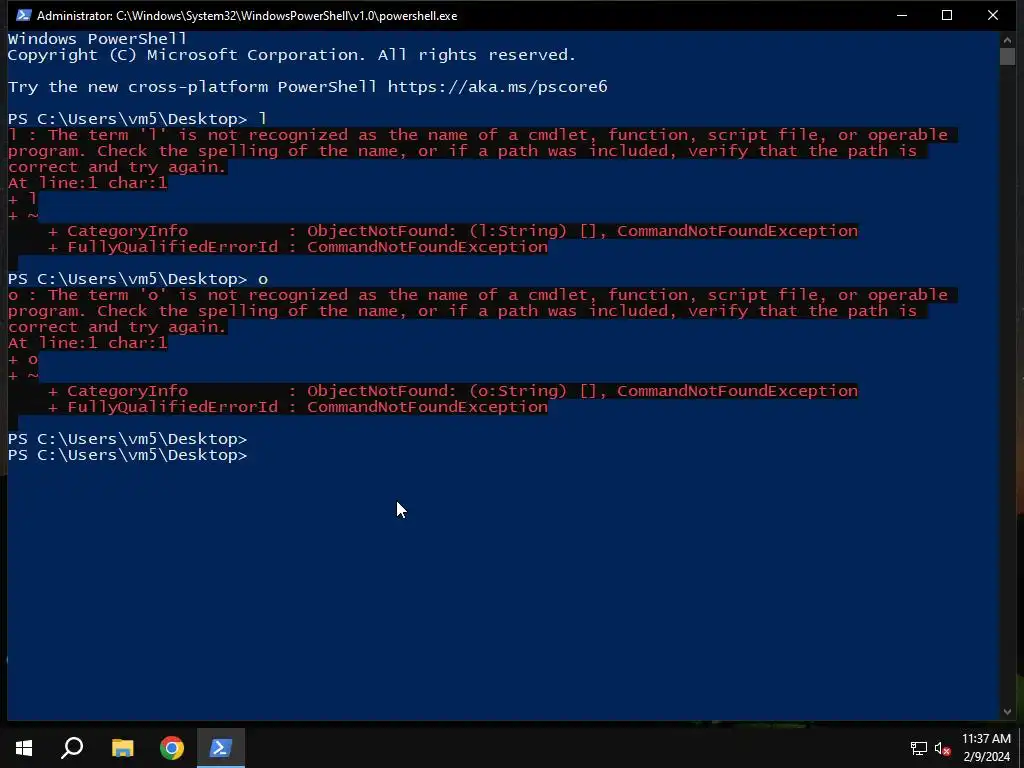Open Google Chrome from taskbar

coord(172,748)
